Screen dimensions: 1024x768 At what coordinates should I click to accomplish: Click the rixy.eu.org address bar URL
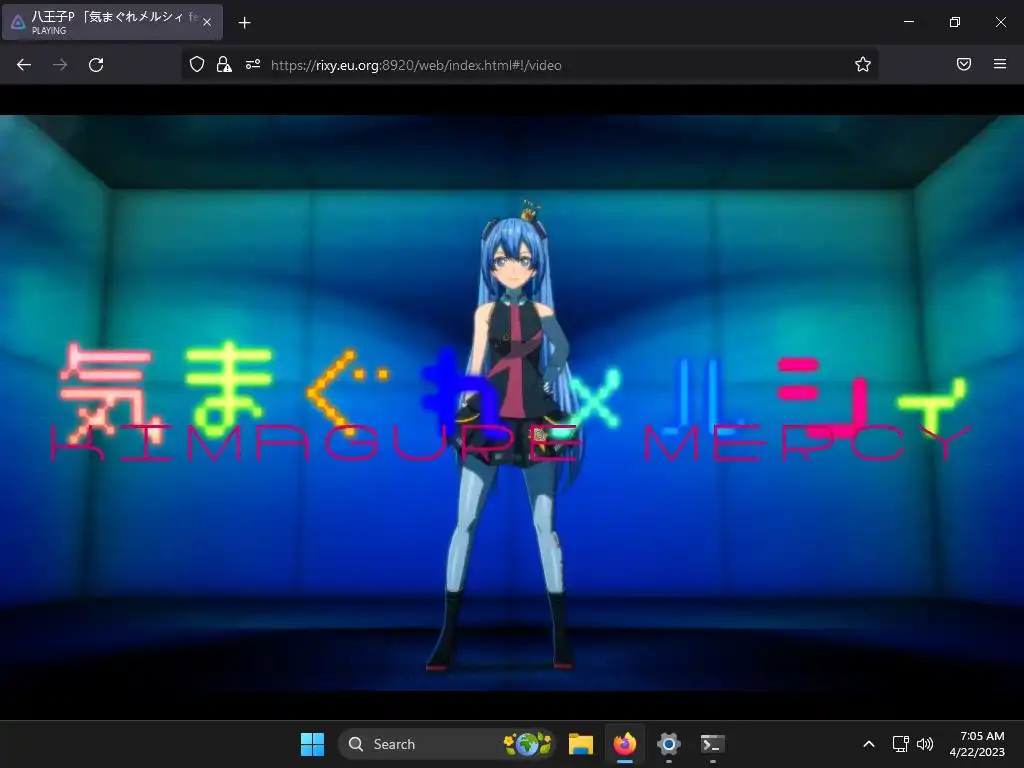coord(416,65)
